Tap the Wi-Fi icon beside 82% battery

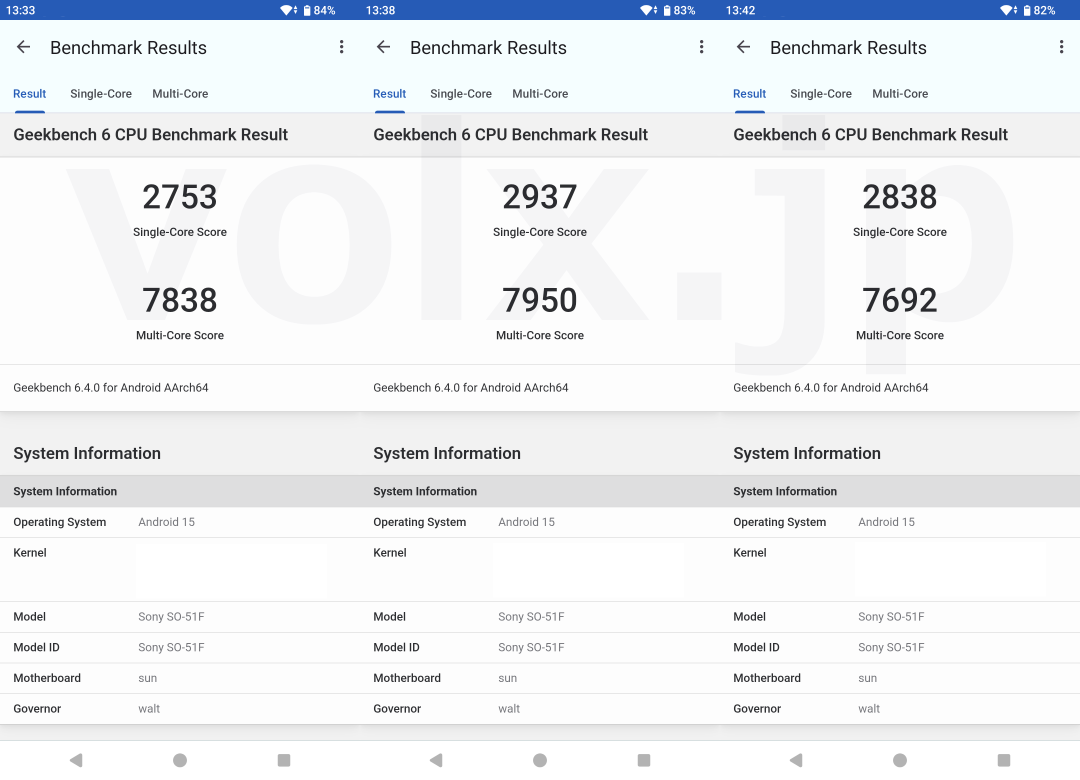click(1008, 10)
